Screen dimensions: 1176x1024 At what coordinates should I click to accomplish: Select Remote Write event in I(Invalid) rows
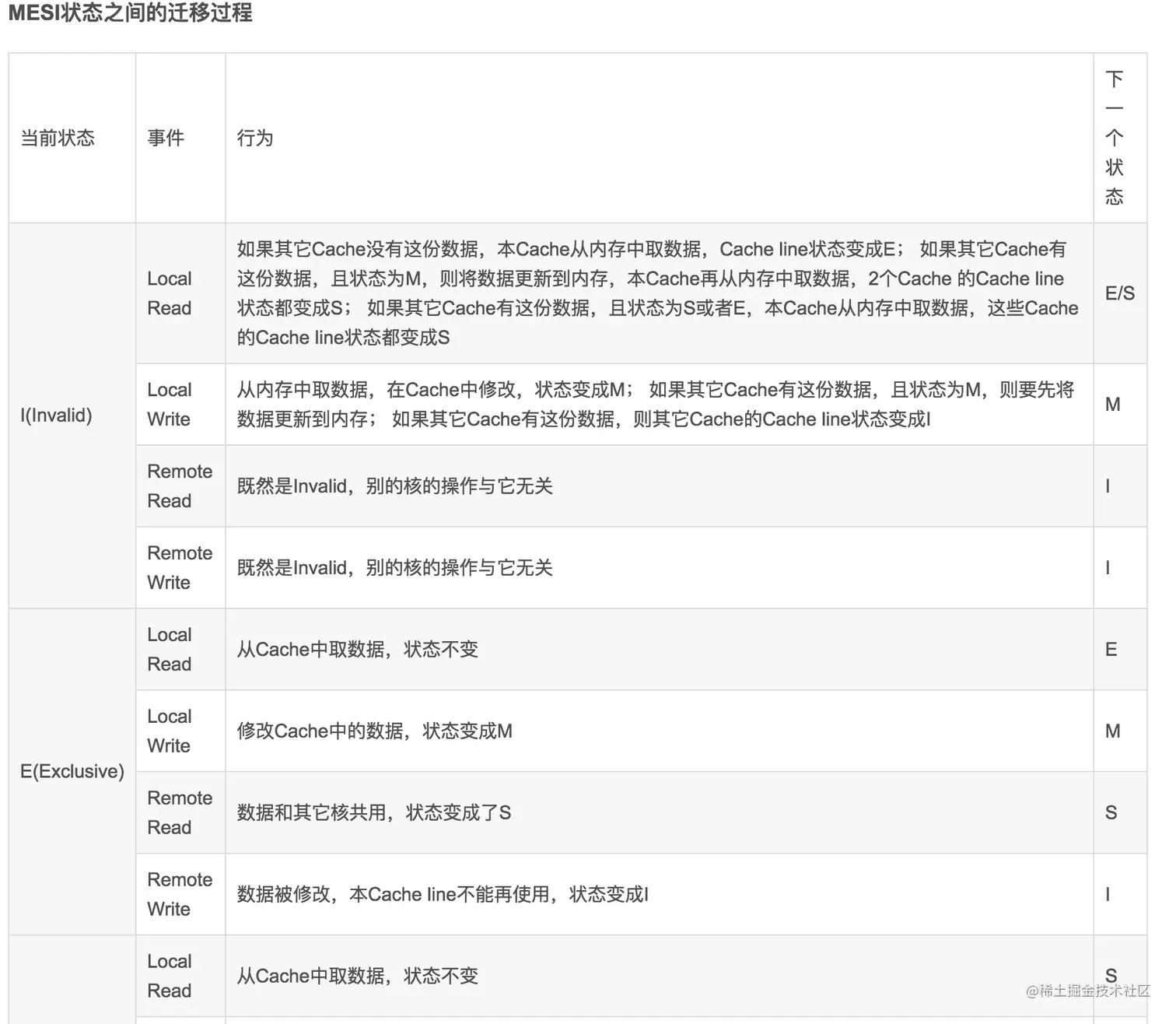point(180,568)
